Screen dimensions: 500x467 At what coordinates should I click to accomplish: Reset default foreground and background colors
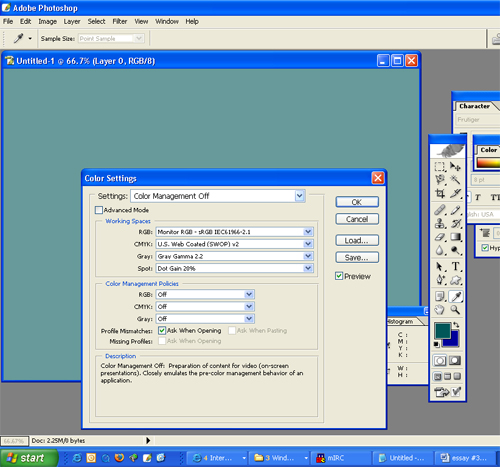coord(436,344)
